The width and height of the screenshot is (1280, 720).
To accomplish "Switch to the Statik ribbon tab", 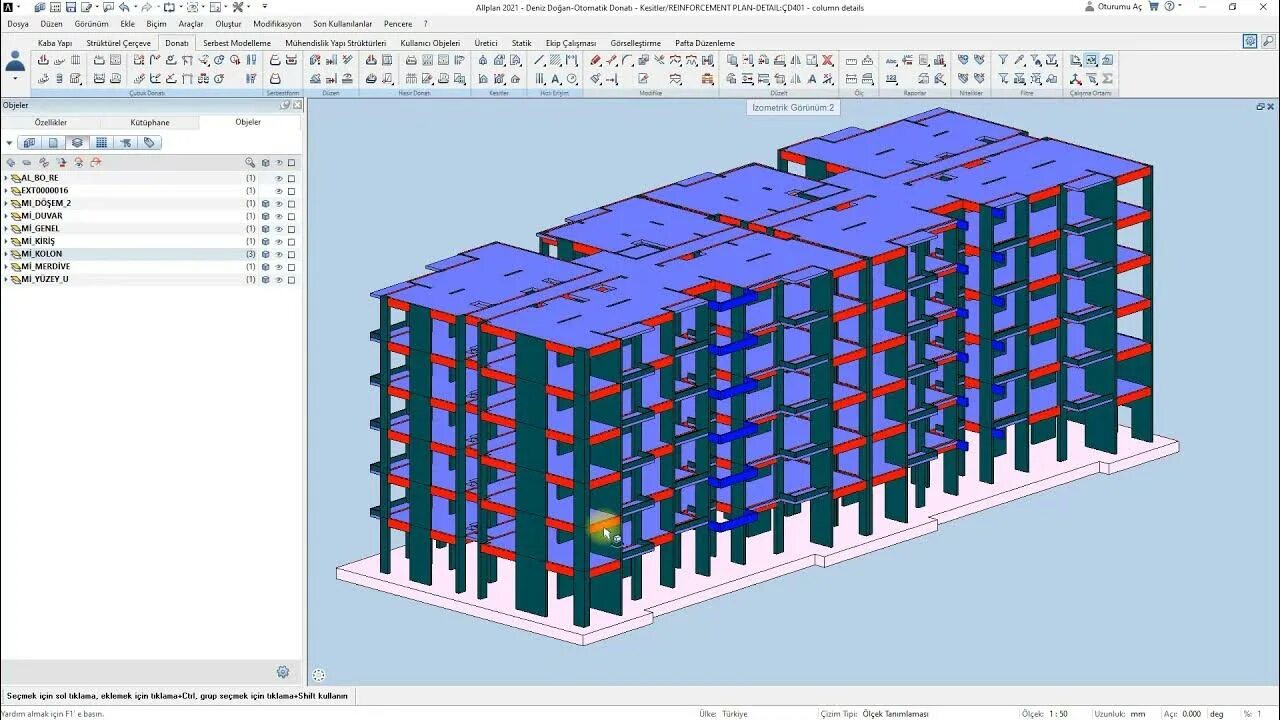I will (522, 43).
